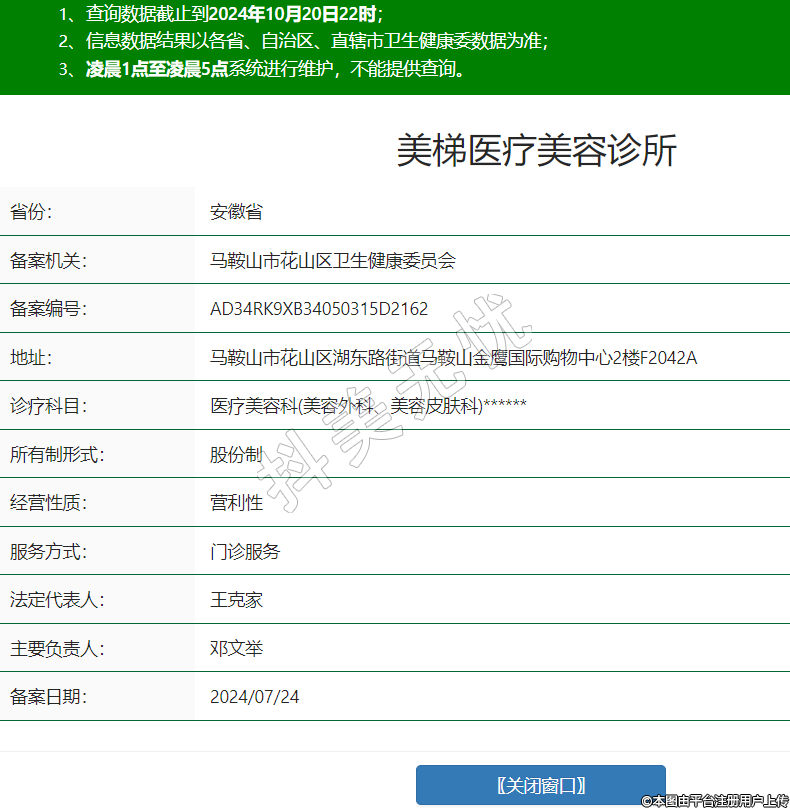Viewport: 790px width, 808px height.
Task: Click the 马鞍山市花山区卫生健康委员会 authority value
Action: [x=332, y=261]
